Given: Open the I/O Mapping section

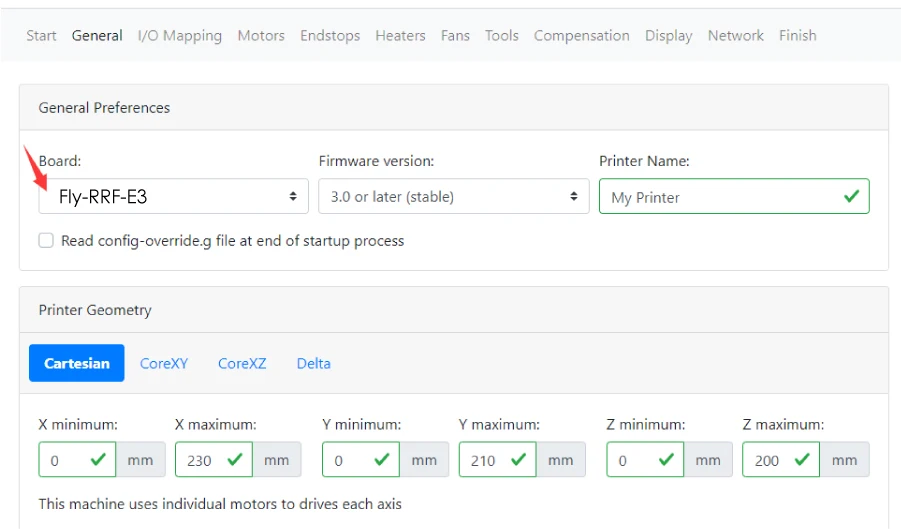Looking at the screenshot, I should [x=180, y=35].
